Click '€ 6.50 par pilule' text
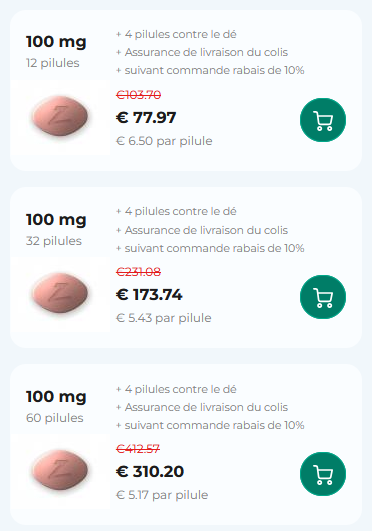 point(164,141)
